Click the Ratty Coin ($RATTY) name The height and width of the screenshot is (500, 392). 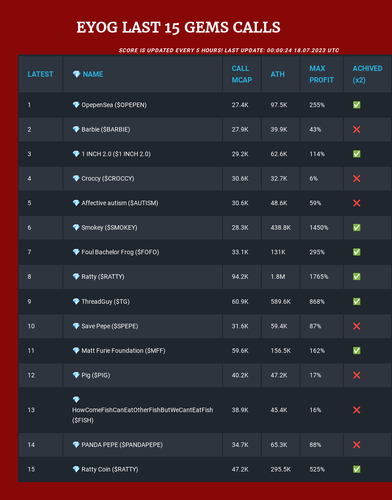pos(110,469)
